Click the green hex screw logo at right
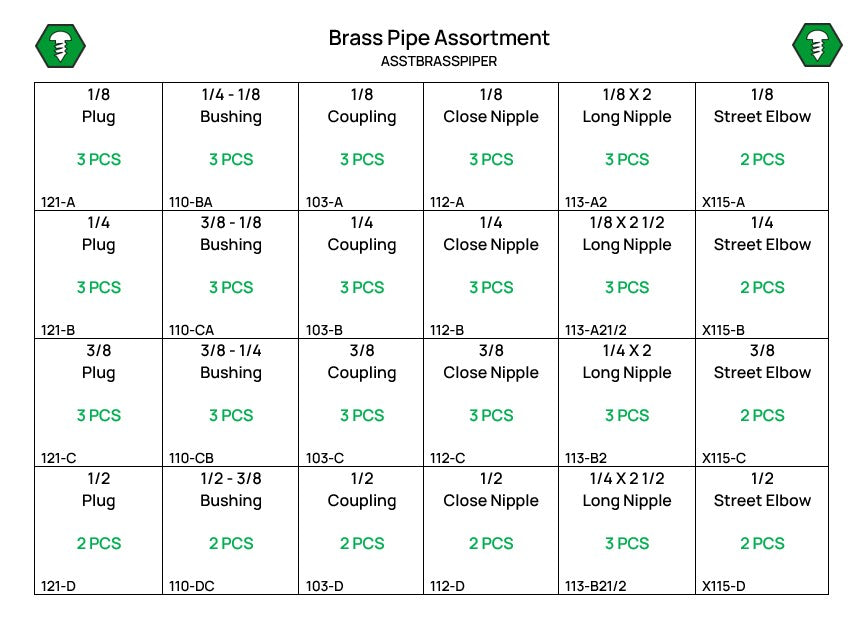 (817, 45)
